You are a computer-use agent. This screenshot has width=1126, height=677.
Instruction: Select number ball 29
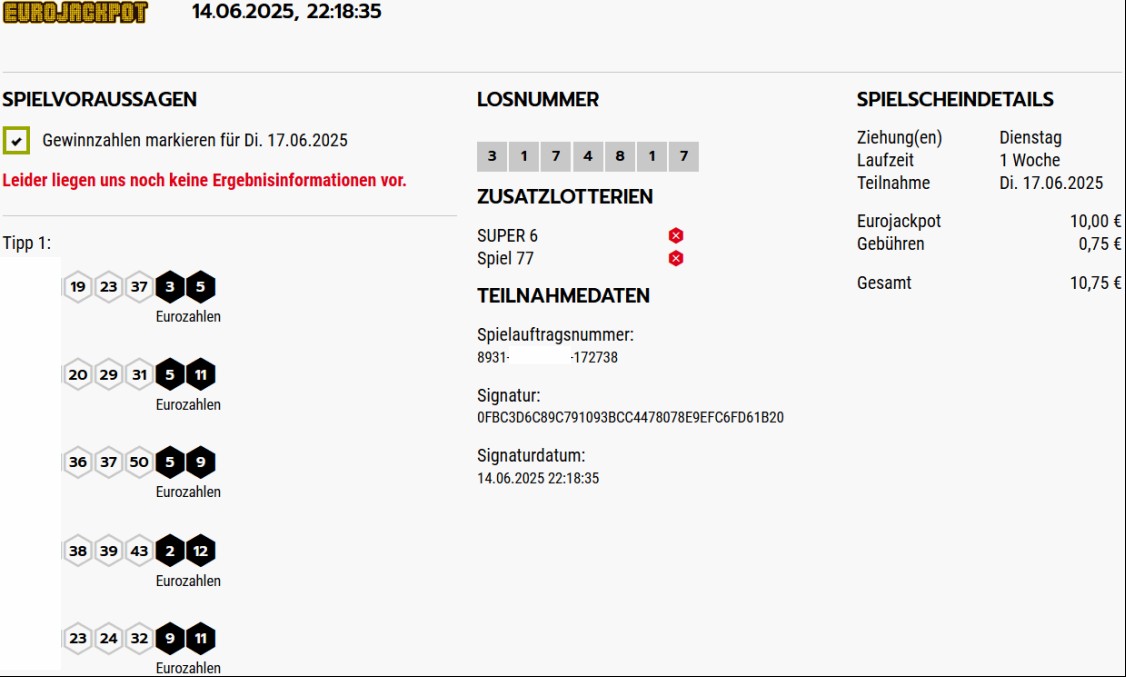point(108,375)
